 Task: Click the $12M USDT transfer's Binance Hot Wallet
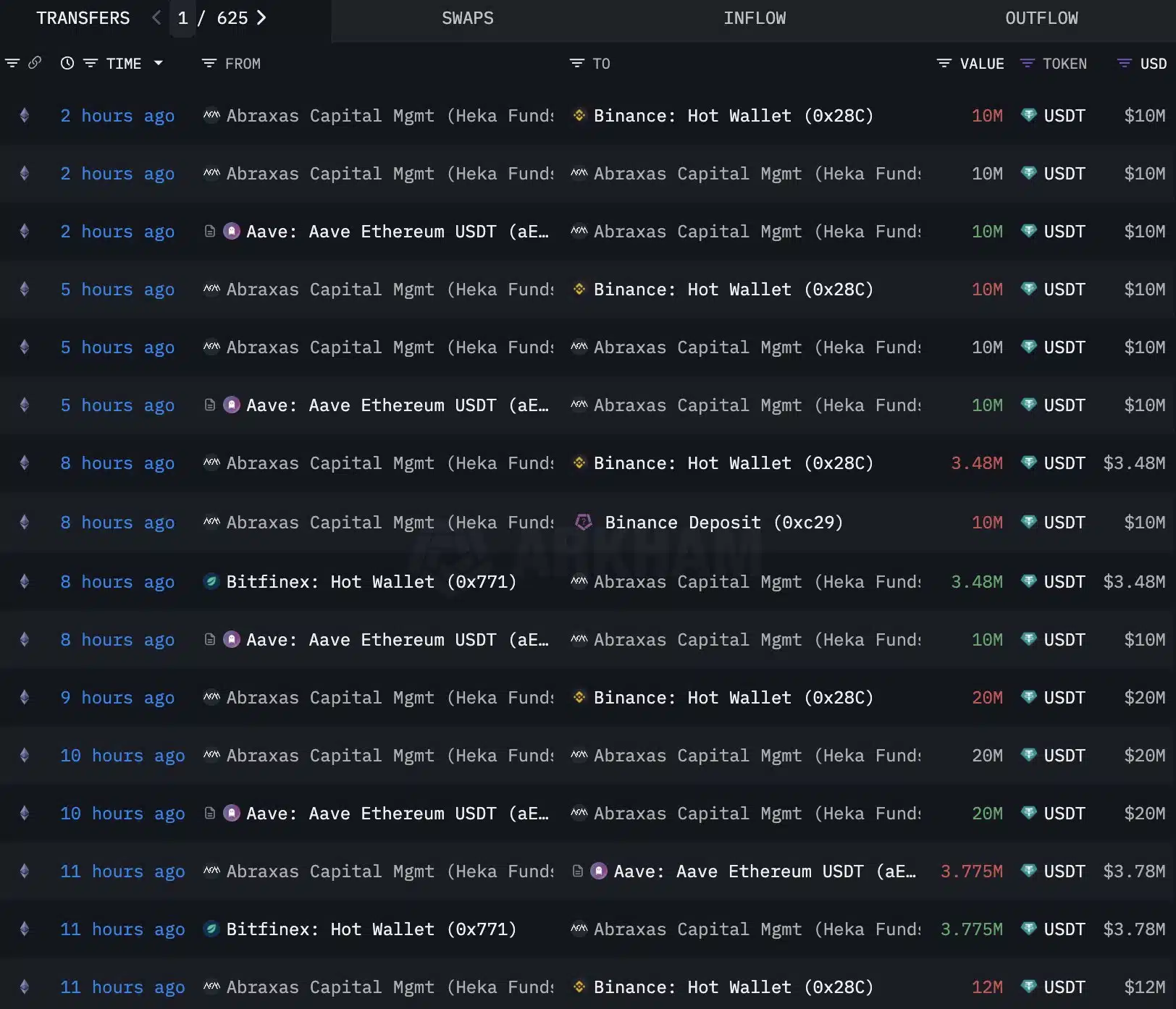[733, 987]
